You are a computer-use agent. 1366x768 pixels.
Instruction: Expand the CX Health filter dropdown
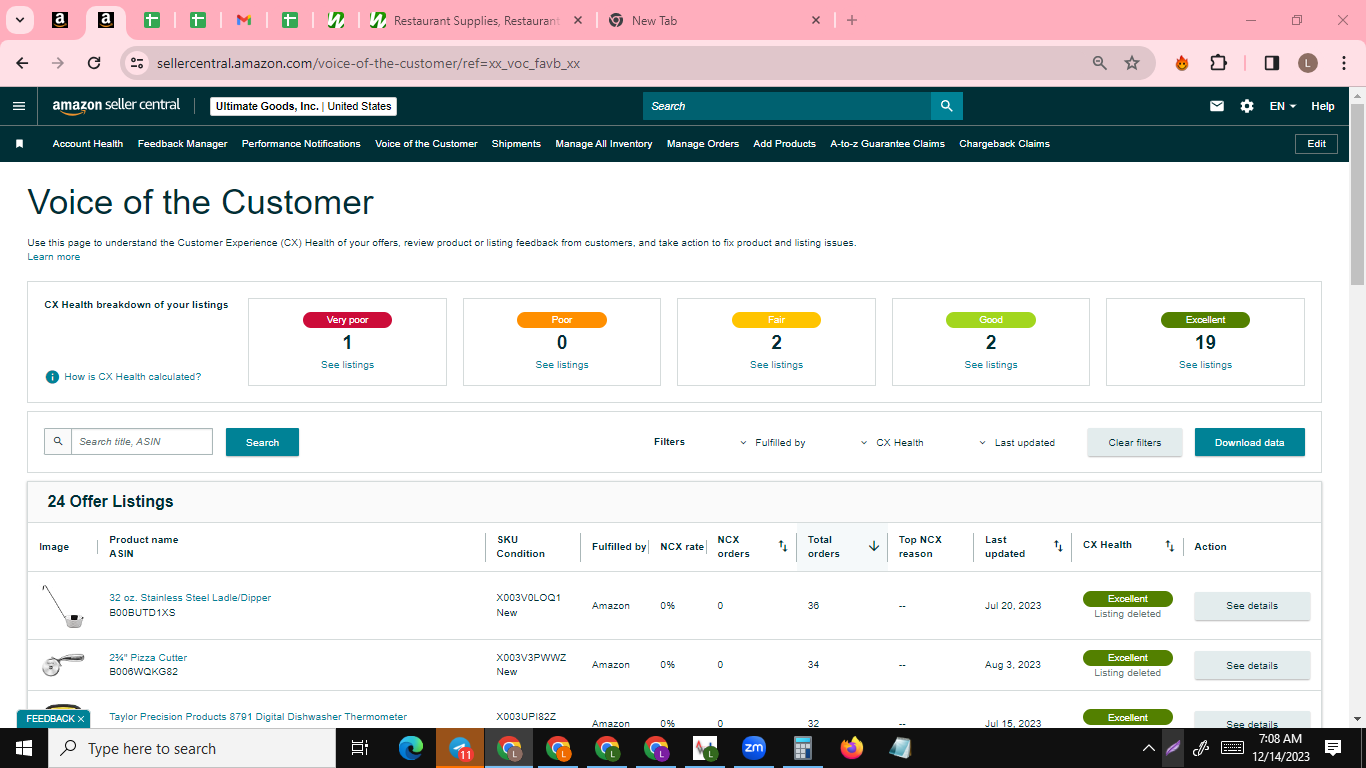(892, 443)
